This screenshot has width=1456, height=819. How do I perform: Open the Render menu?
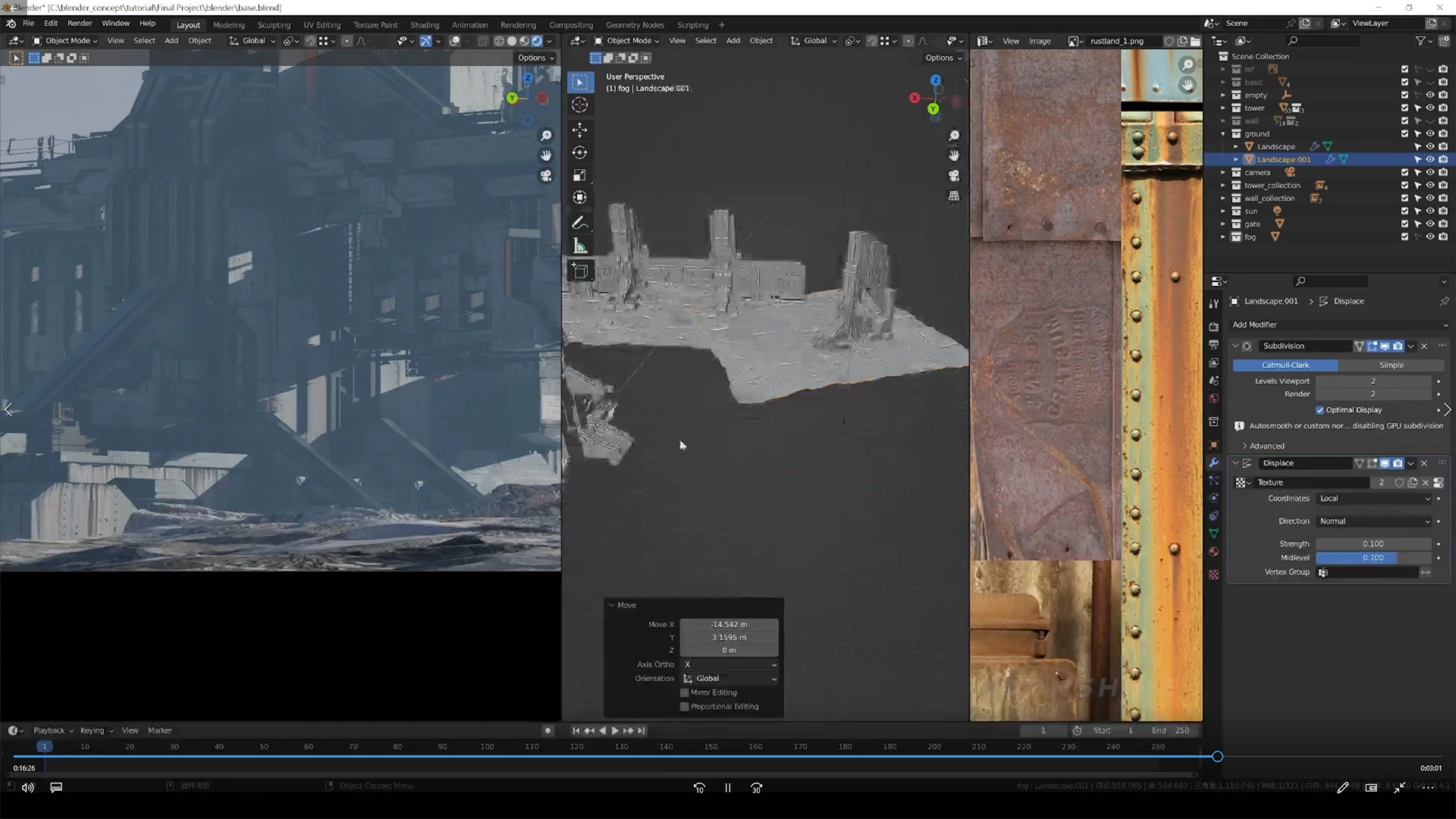[x=80, y=24]
